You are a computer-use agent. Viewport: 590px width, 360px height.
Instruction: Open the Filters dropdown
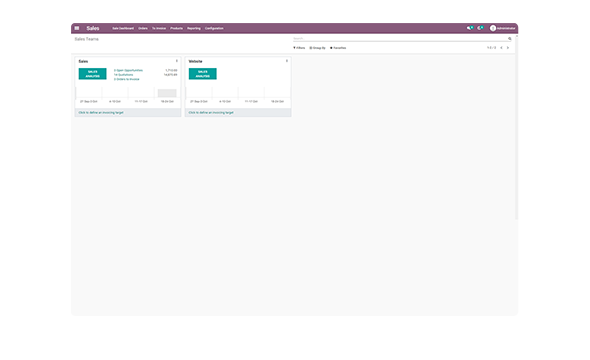tap(299, 48)
